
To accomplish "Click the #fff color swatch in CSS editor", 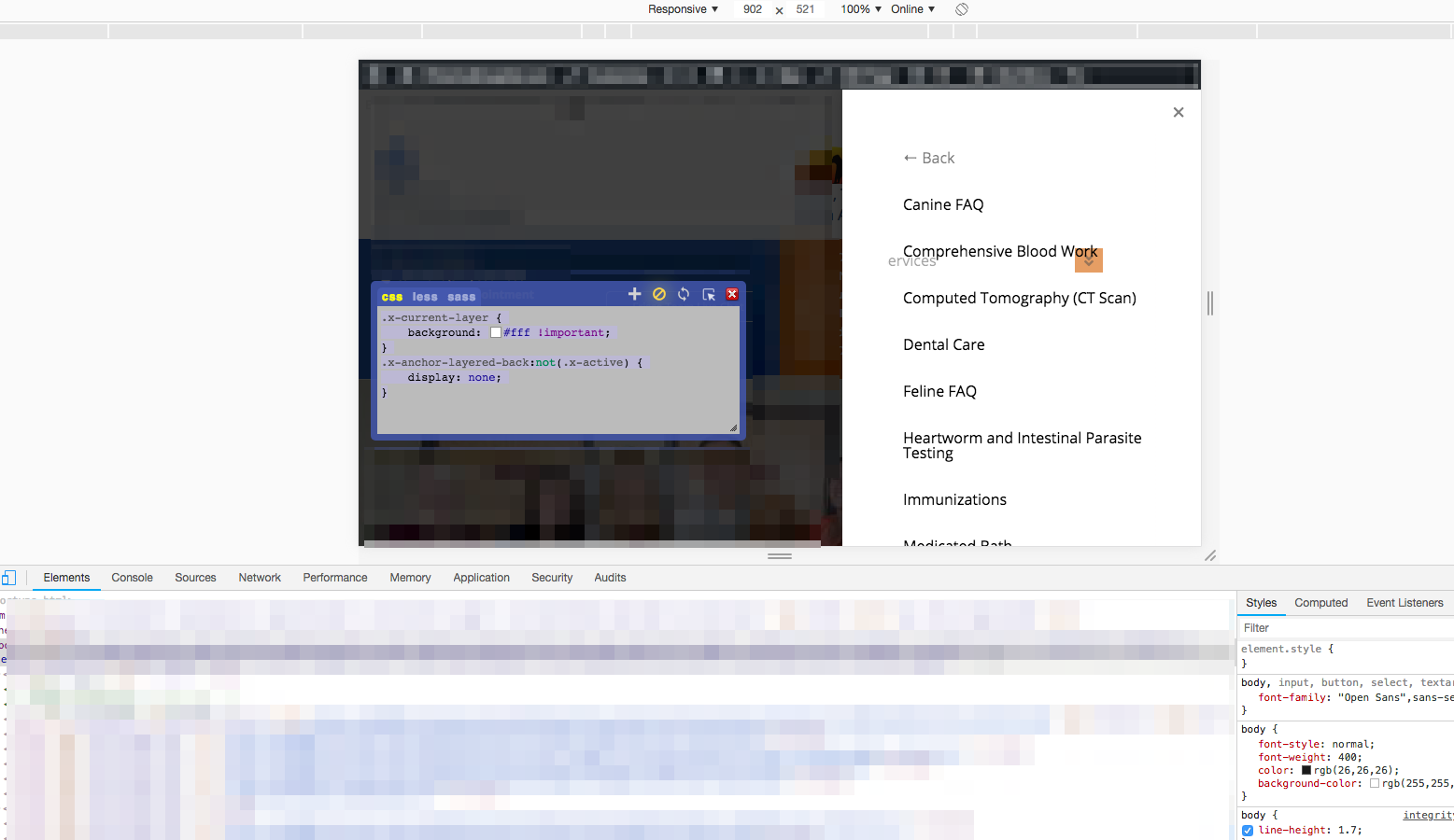I will 496,332.
